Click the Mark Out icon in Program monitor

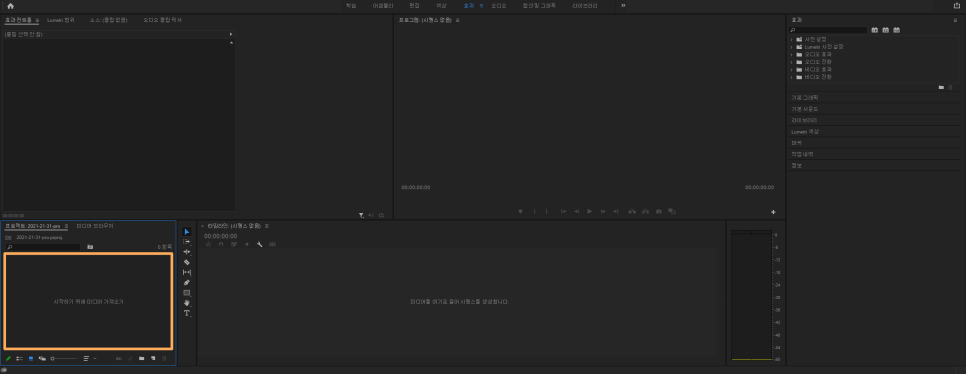(x=546, y=211)
